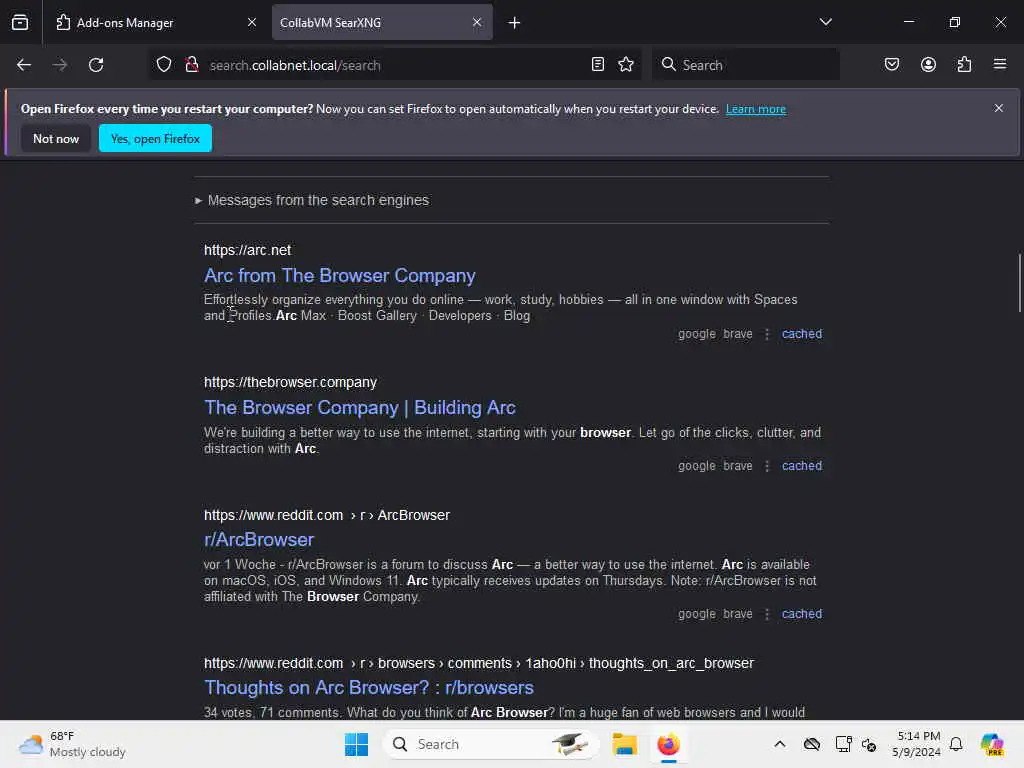Go back to previous page
The height and width of the screenshot is (768, 1024).
tap(24, 65)
